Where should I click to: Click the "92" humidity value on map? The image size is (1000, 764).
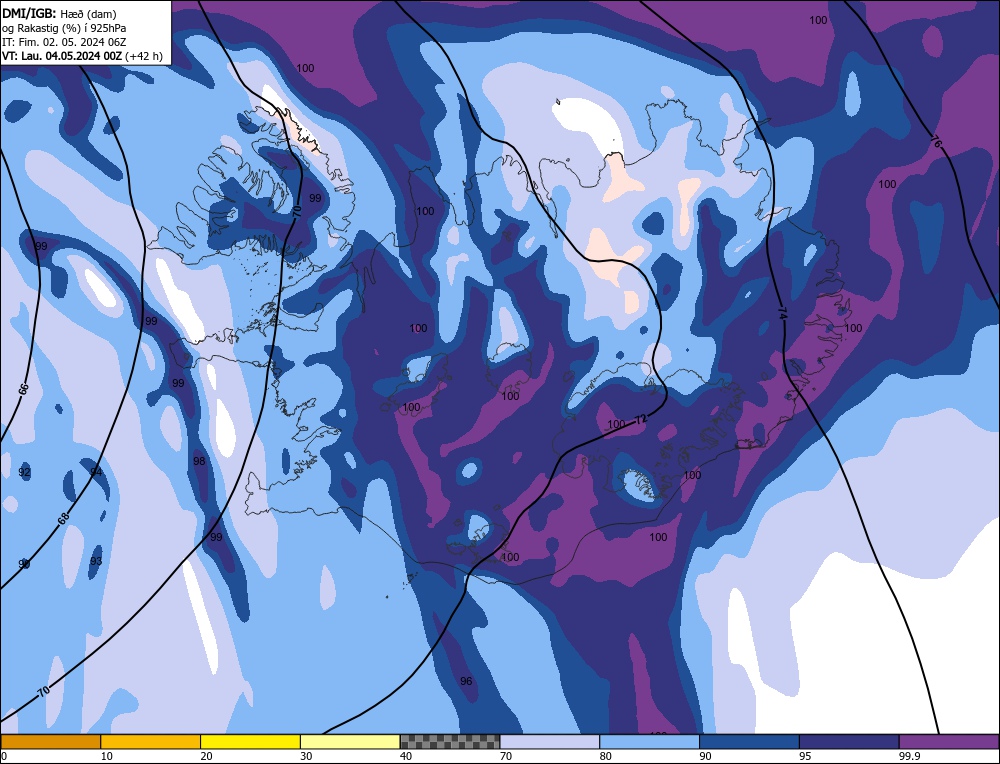[x=24, y=473]
